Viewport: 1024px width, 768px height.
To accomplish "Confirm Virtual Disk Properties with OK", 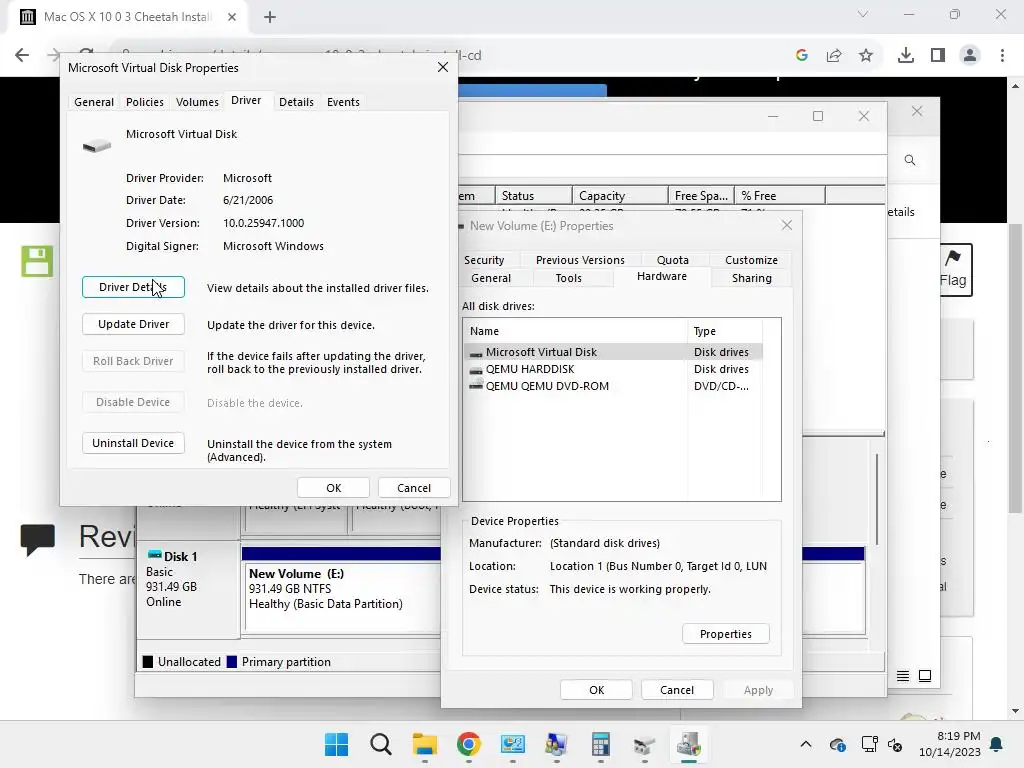I will (x=334, y=488).
